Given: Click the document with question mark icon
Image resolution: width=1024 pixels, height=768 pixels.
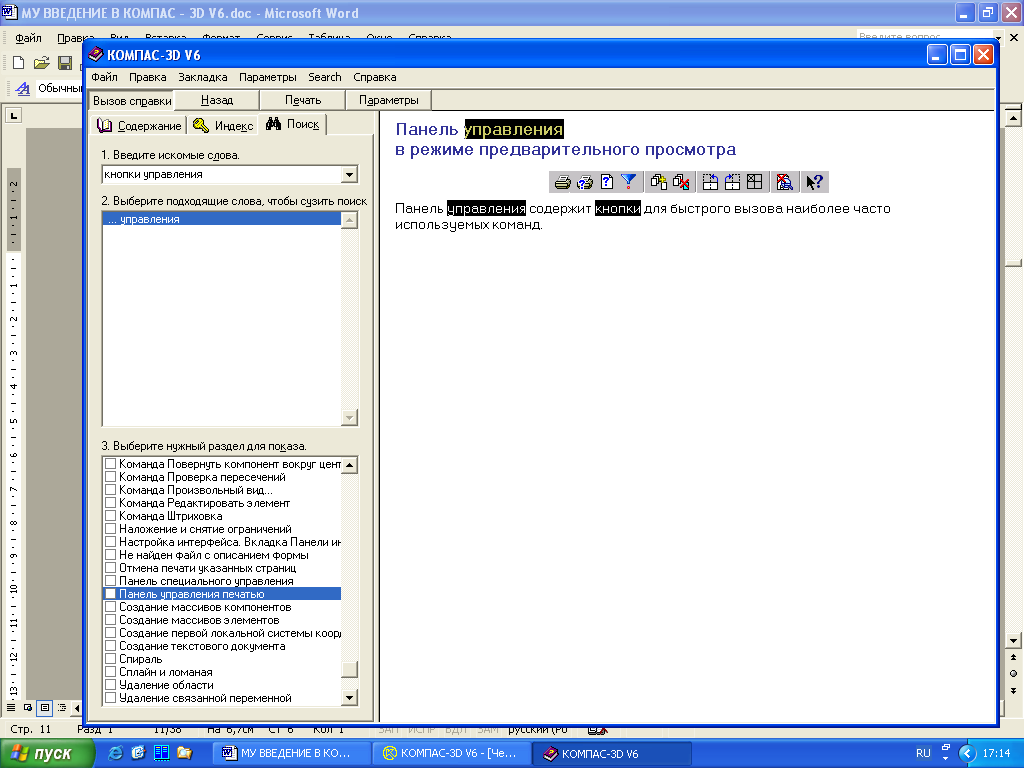Looking at the screenshot, I should click(x=607, y=182).
